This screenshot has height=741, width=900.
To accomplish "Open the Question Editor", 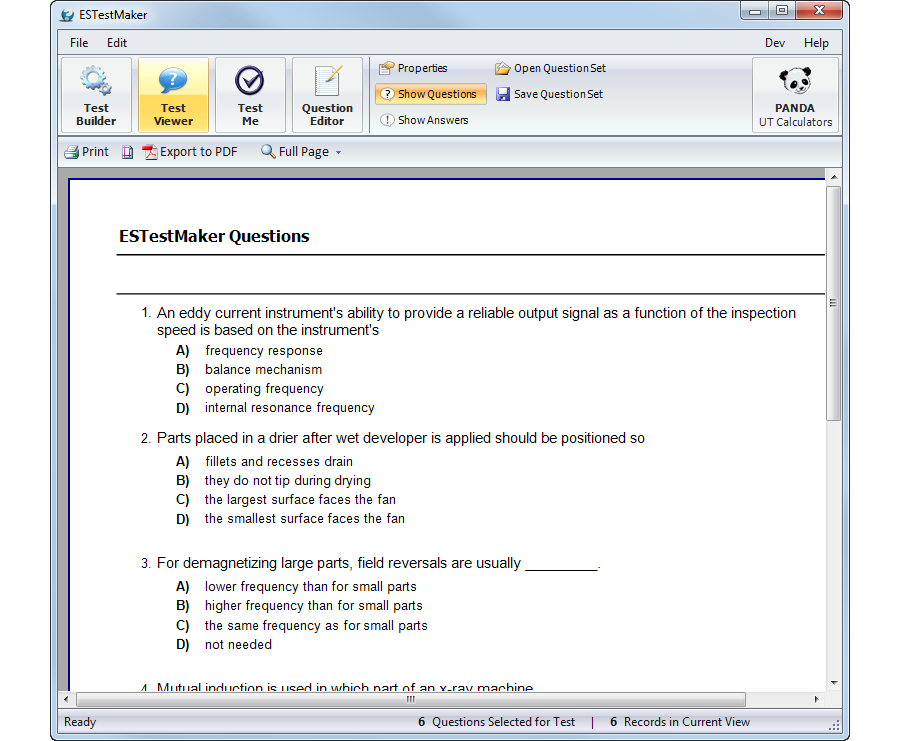I will [327, 95].
